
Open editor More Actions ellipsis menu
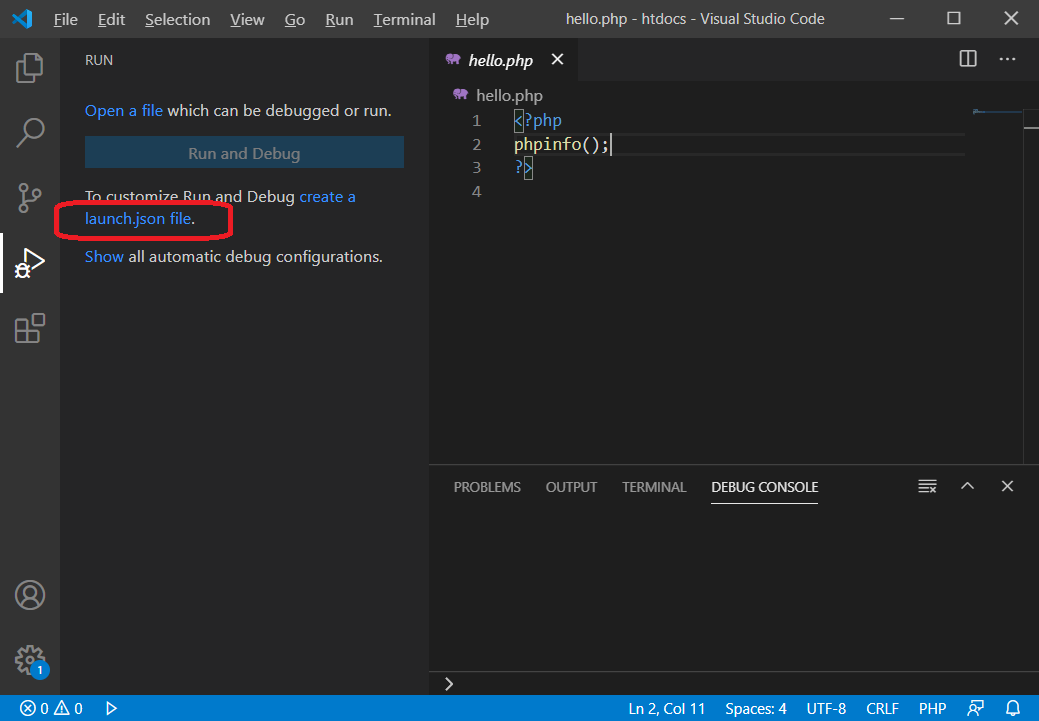[1007, 59]
